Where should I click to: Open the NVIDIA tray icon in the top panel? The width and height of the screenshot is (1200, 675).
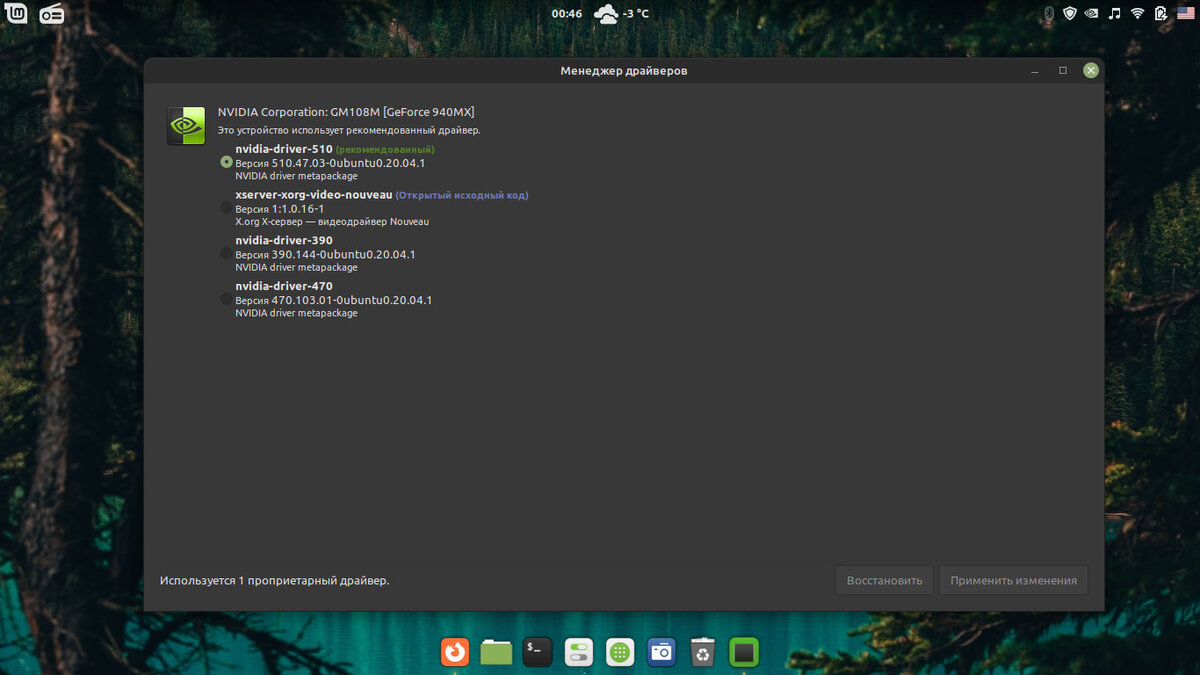click(x=1093, y=13)
